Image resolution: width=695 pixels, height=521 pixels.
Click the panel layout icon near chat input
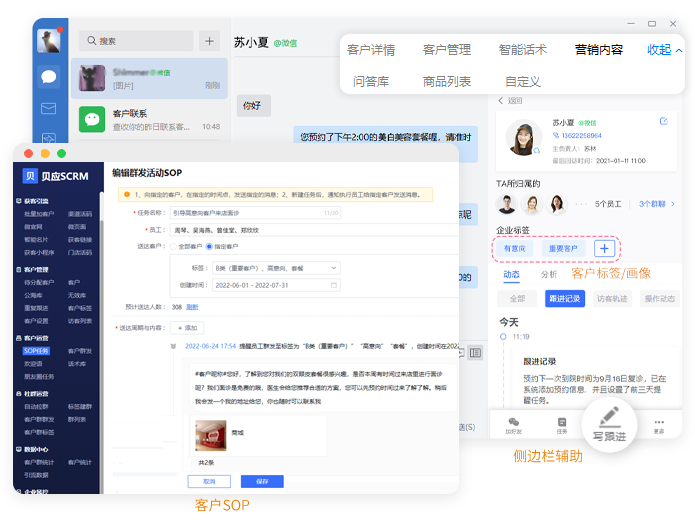point(475,353)
